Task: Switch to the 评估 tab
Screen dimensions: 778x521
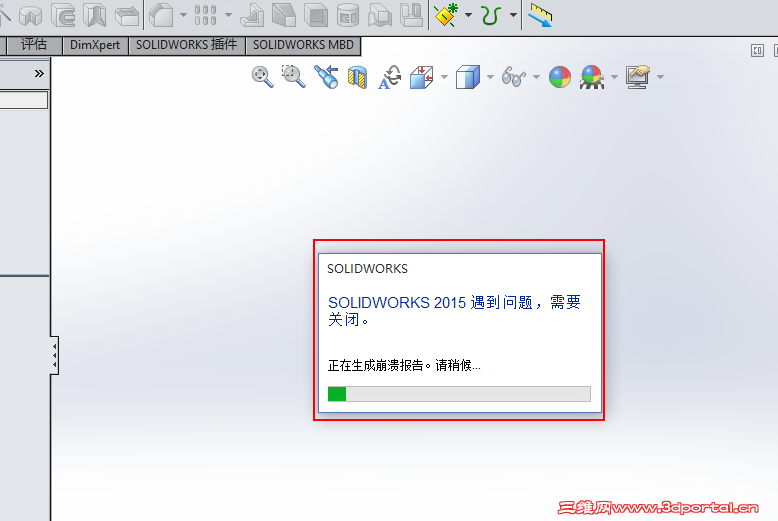Action: click(x=34, y=45)
